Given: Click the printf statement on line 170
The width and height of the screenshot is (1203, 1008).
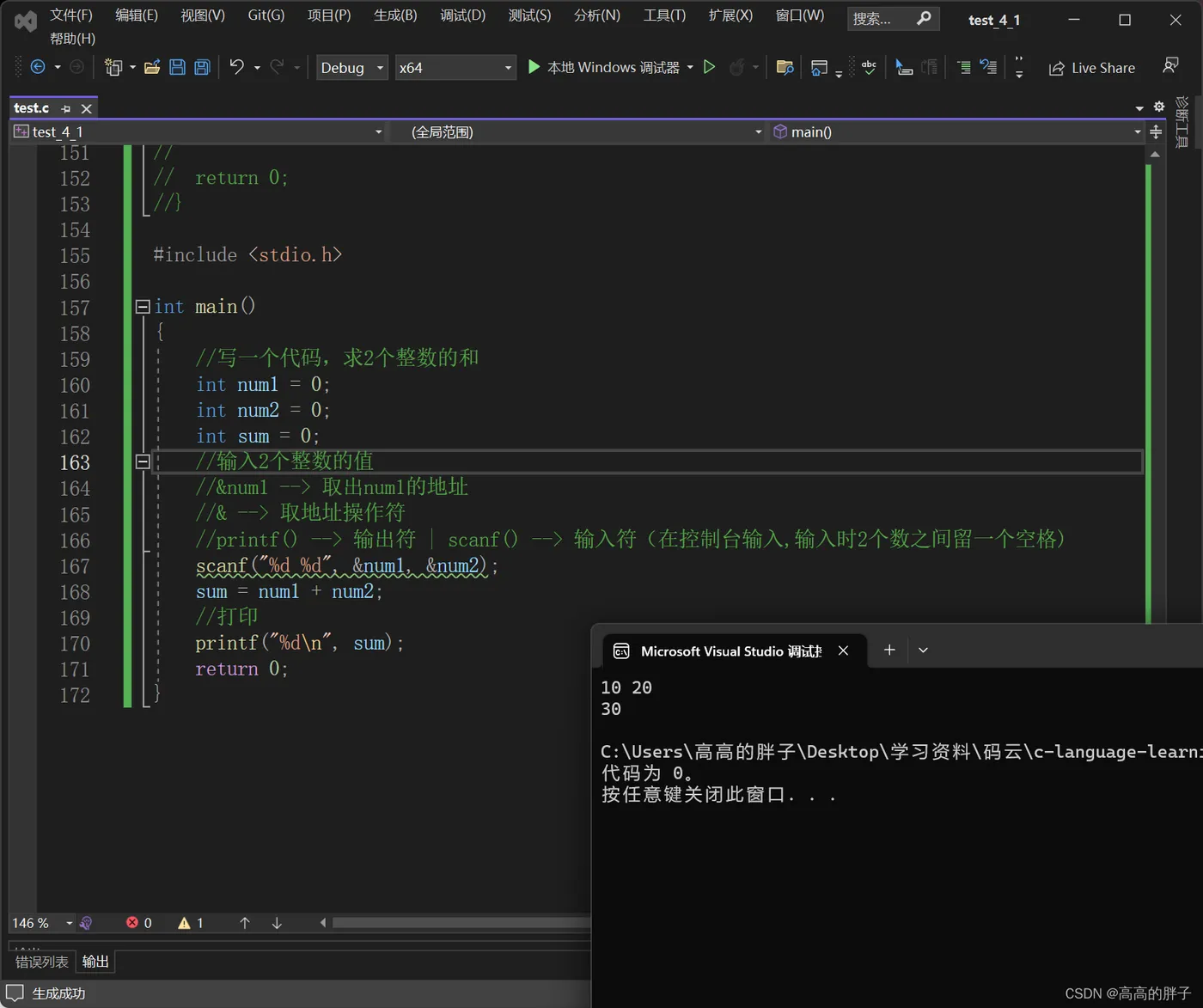Looking at the screenshot, I should (x=299, y=643).
